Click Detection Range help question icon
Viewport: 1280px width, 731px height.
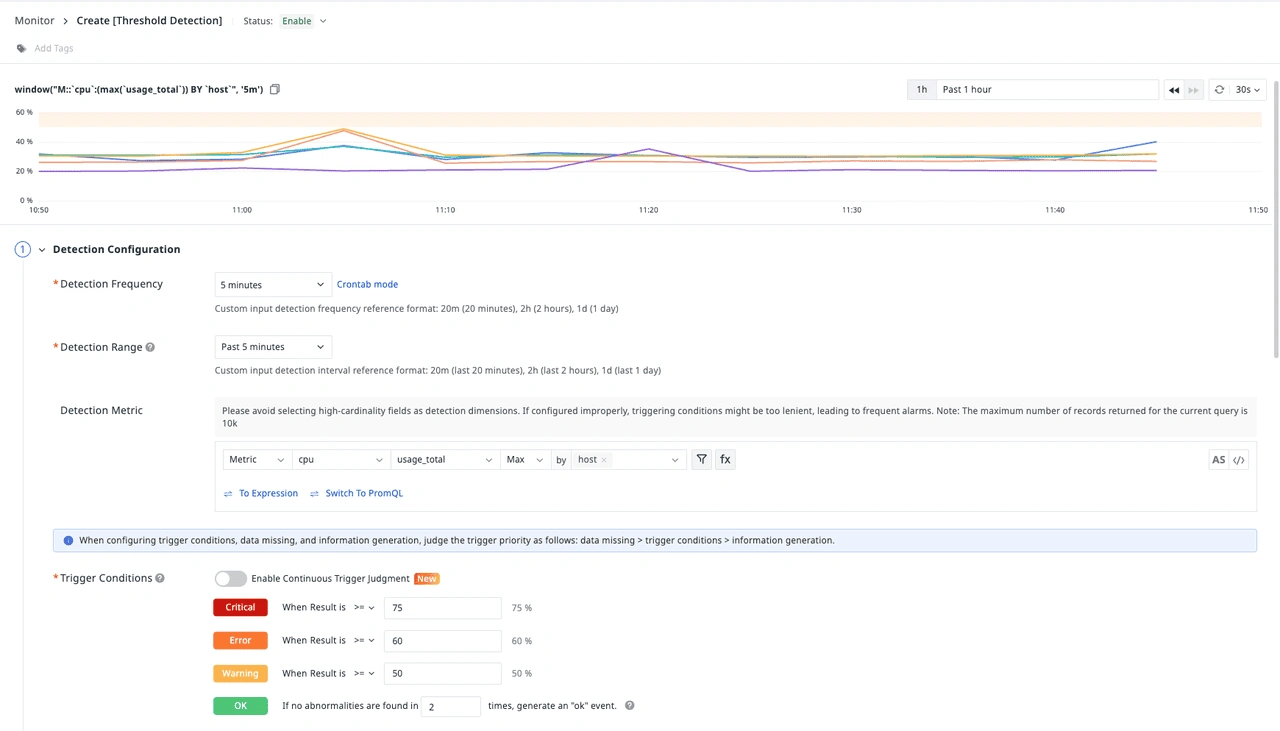[150, 347]
